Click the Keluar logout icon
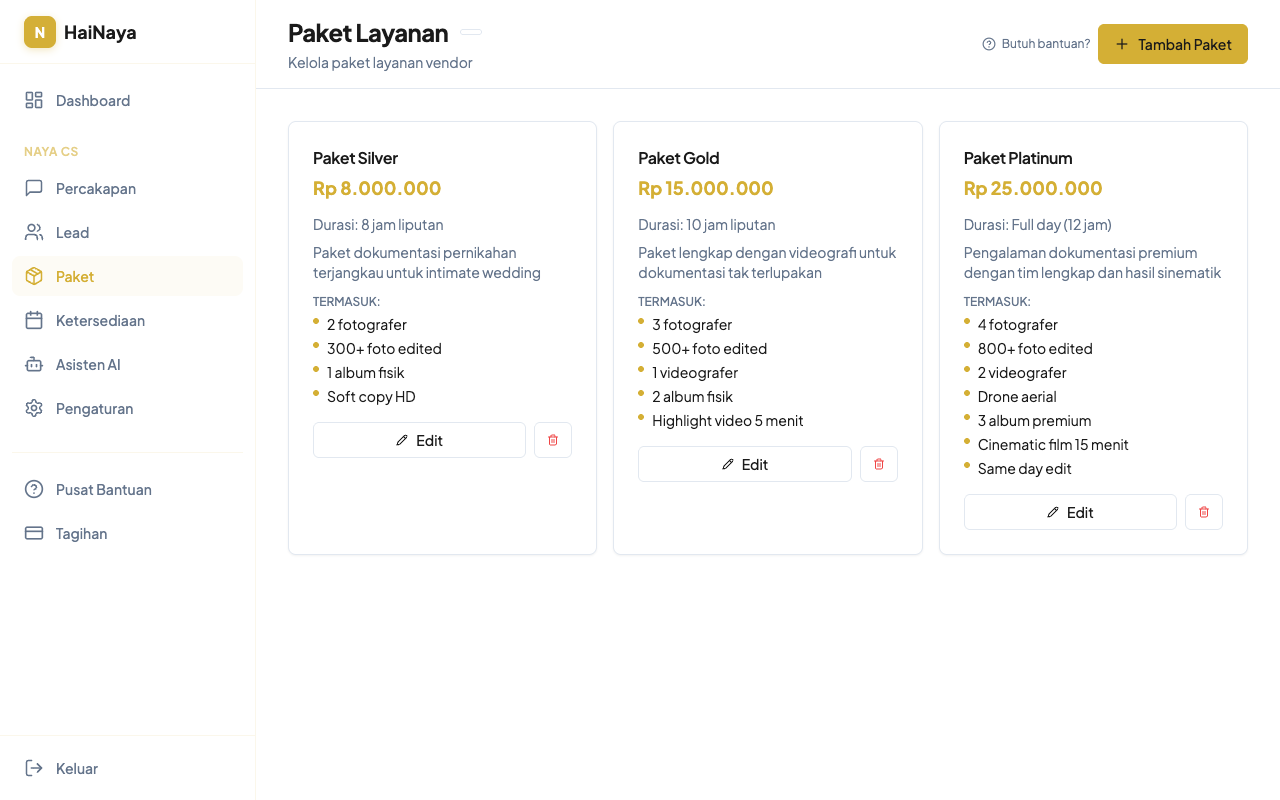The image size is (1280, 800). (34, 768)
